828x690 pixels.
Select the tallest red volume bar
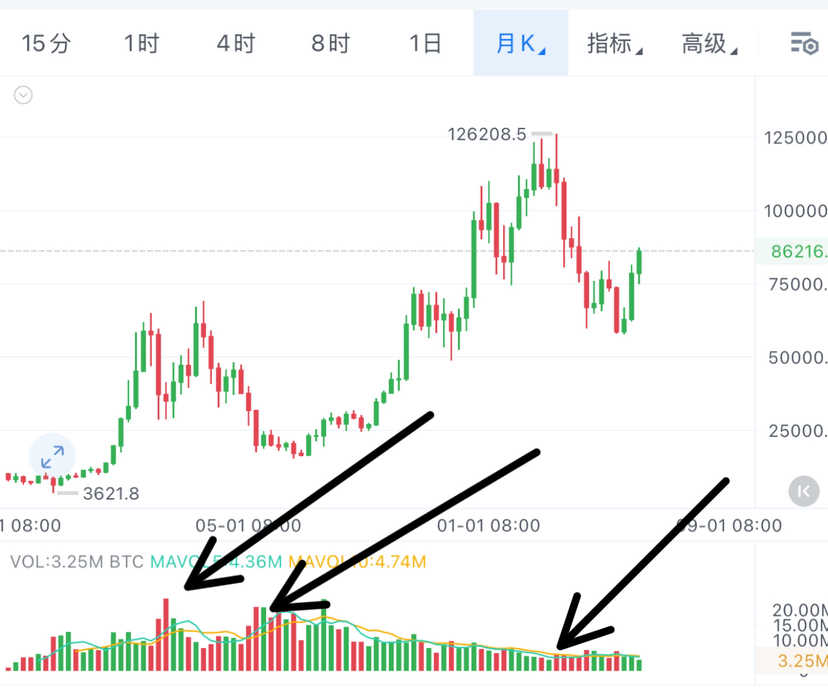click(x=166, y=635)
